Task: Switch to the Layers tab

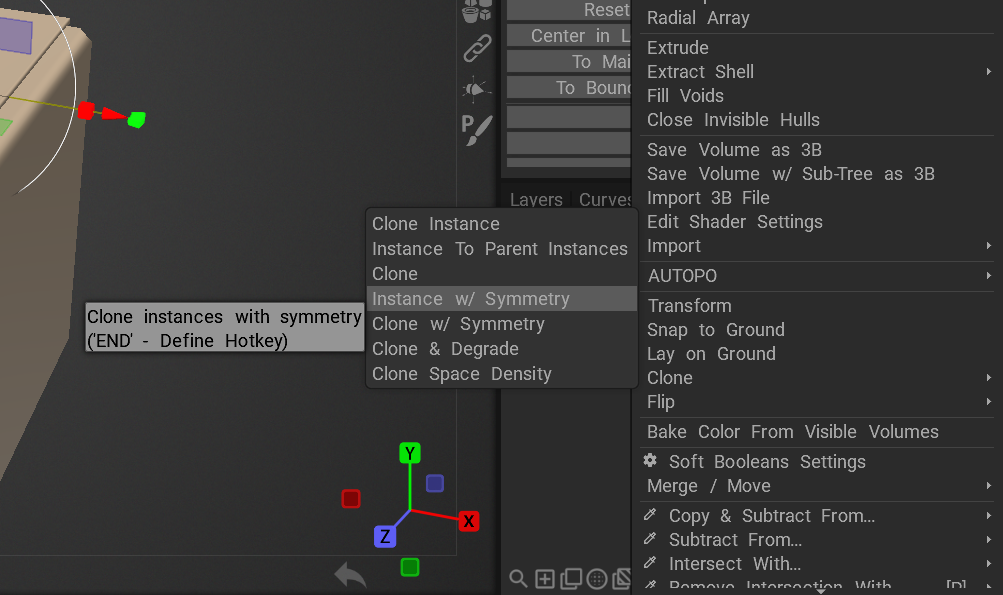Action: 536,200
